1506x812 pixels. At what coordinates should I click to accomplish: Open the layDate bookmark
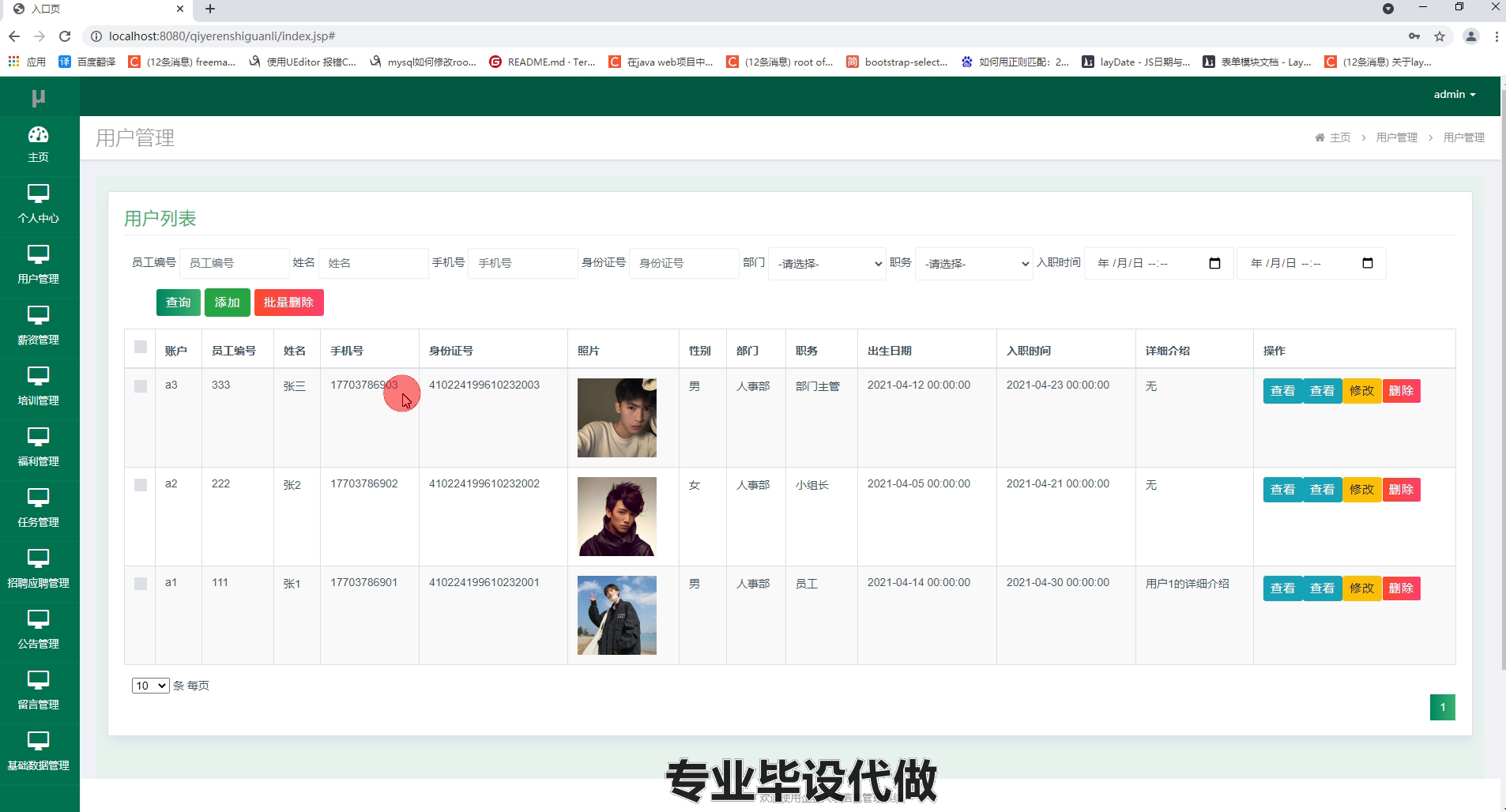pyautogui.click(x=1135, y=62)
